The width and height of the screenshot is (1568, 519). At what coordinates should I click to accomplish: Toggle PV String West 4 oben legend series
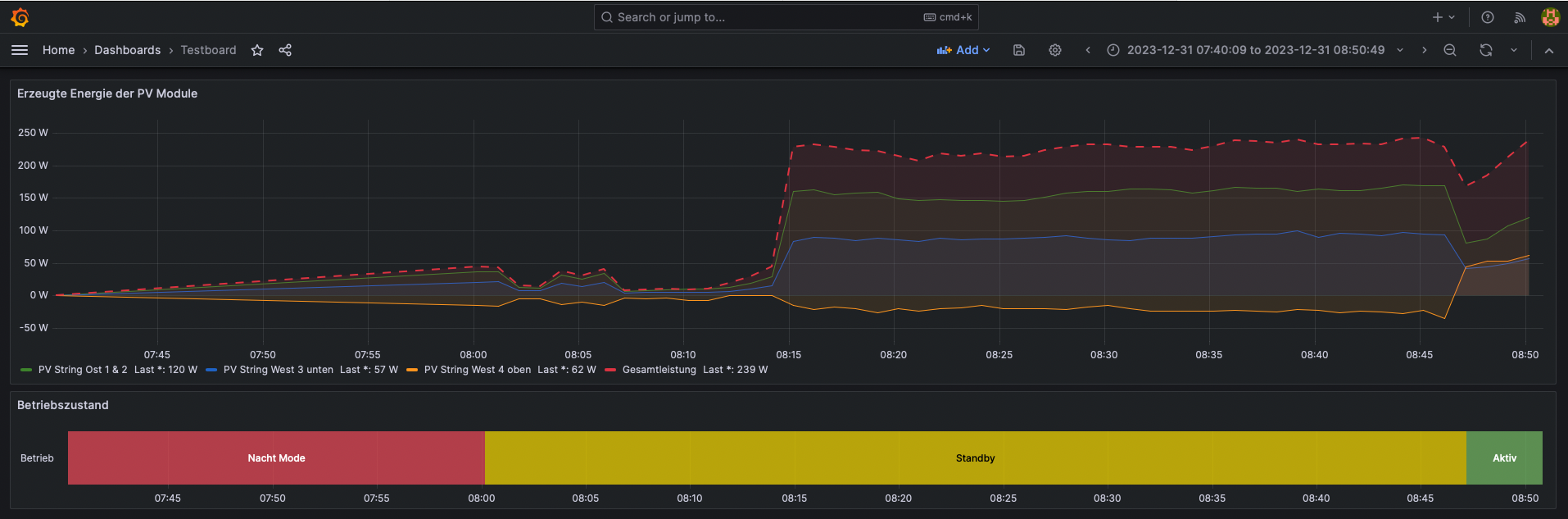478,370
